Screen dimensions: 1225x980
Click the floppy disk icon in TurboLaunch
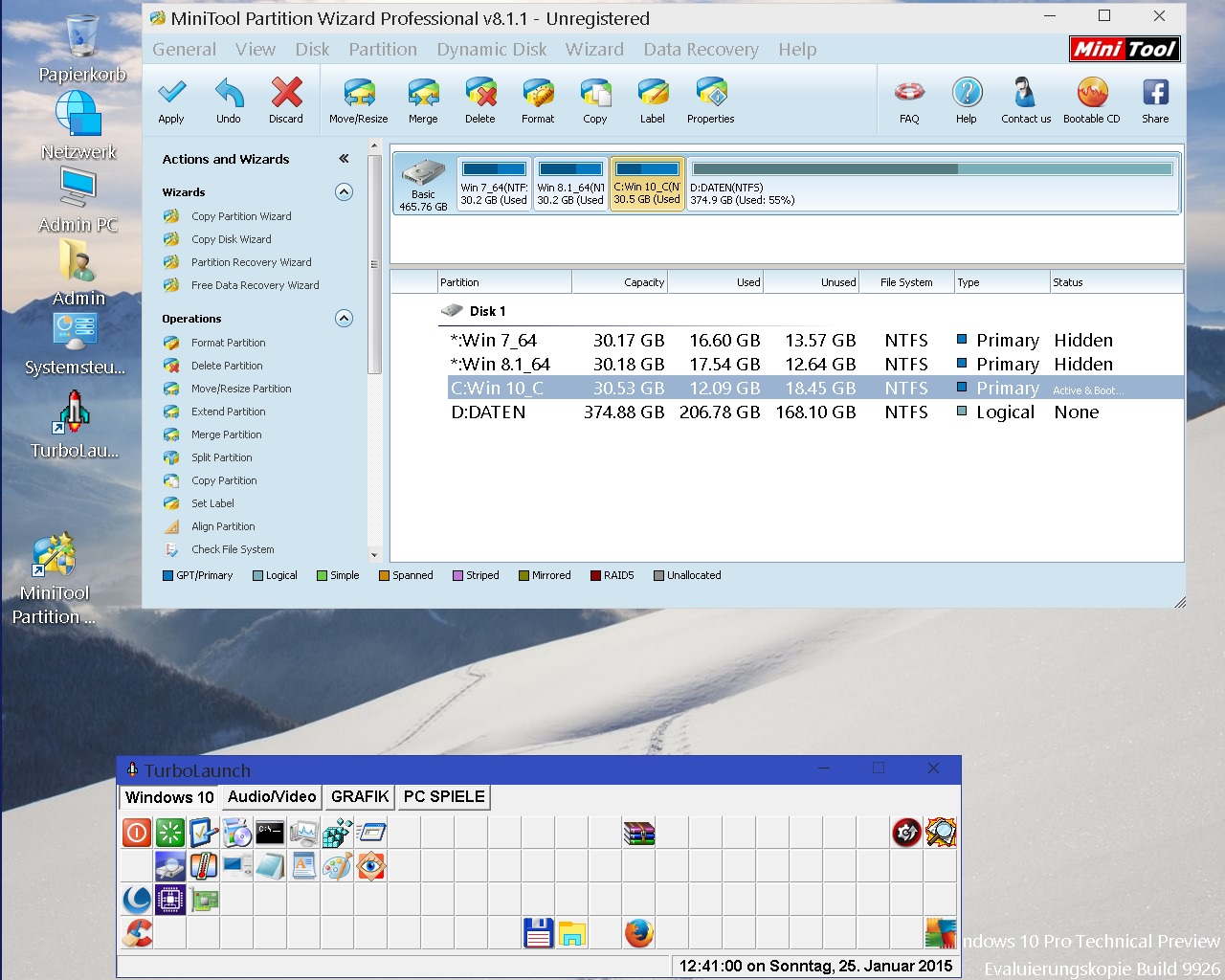[x=539, y=932]
